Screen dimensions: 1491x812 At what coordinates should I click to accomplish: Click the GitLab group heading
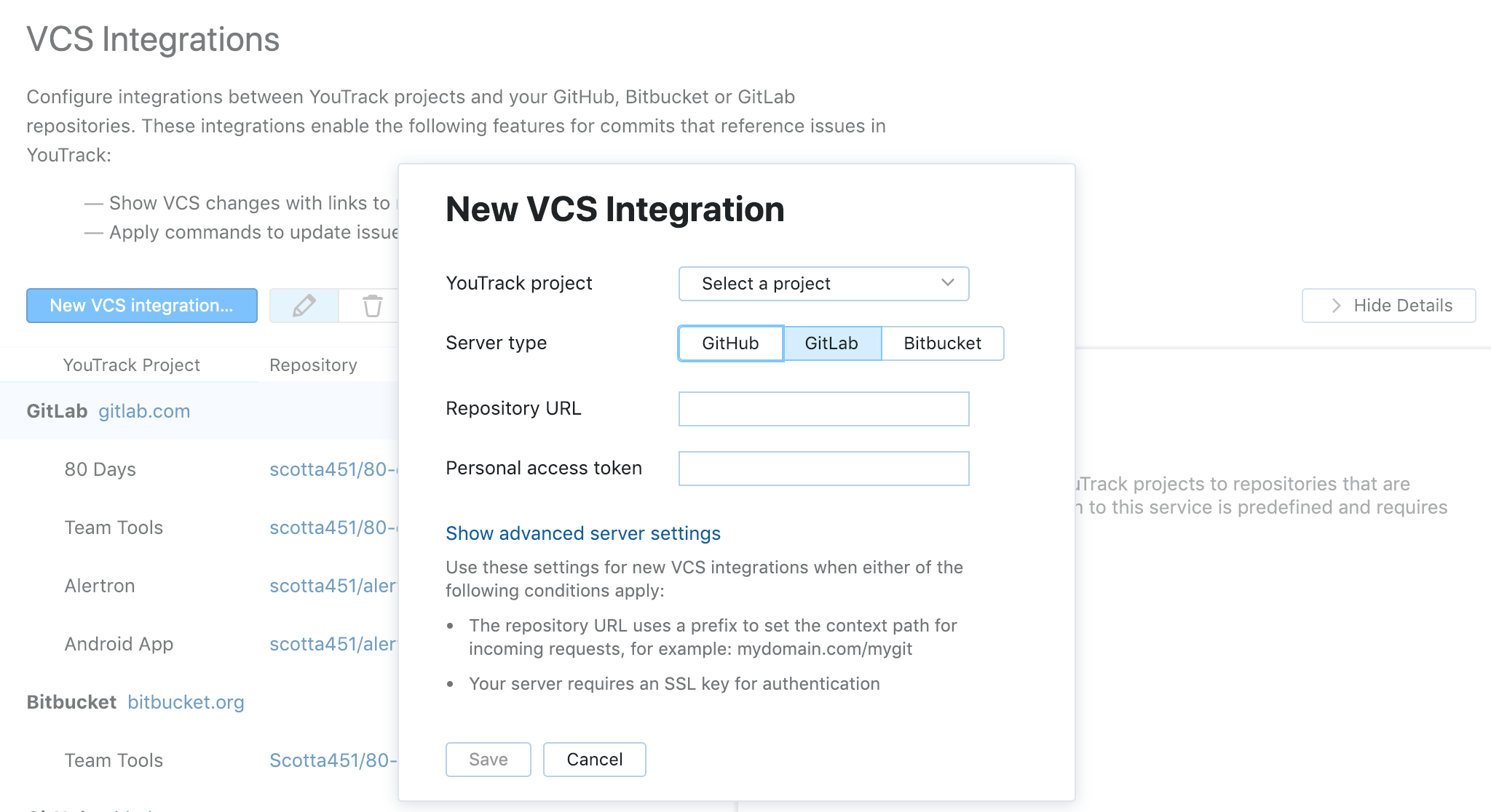(x=57, y=411)
